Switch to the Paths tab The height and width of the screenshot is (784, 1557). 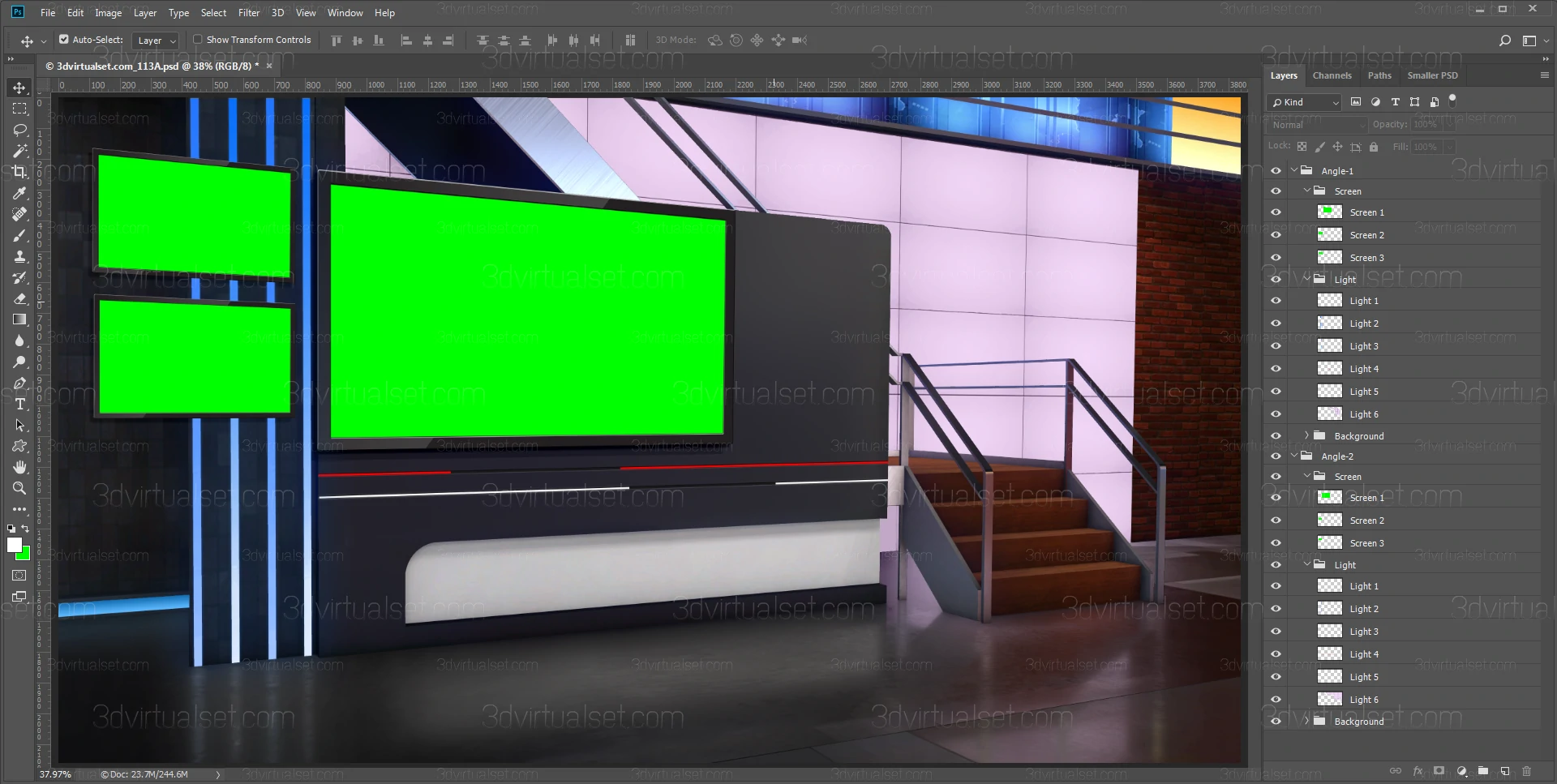(1379, 75)
